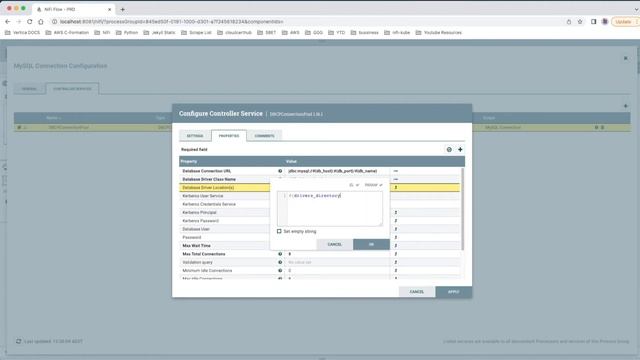Open Controller Services tab in background window
640x360 pixels.
[x=72, y=89]
